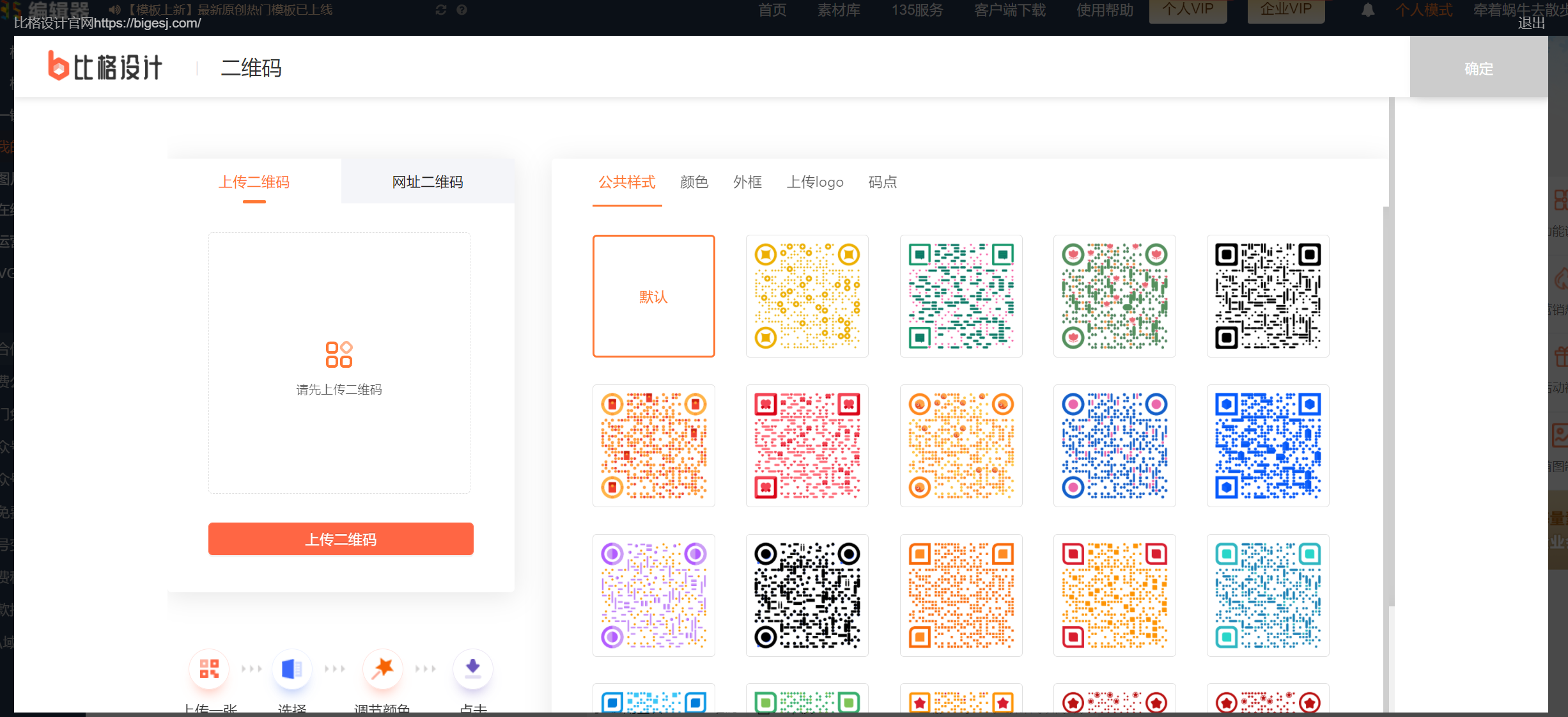Select the orange-red round-corner QR style
Viewport: 1568px width, 717px height.
tap(654, 446)
